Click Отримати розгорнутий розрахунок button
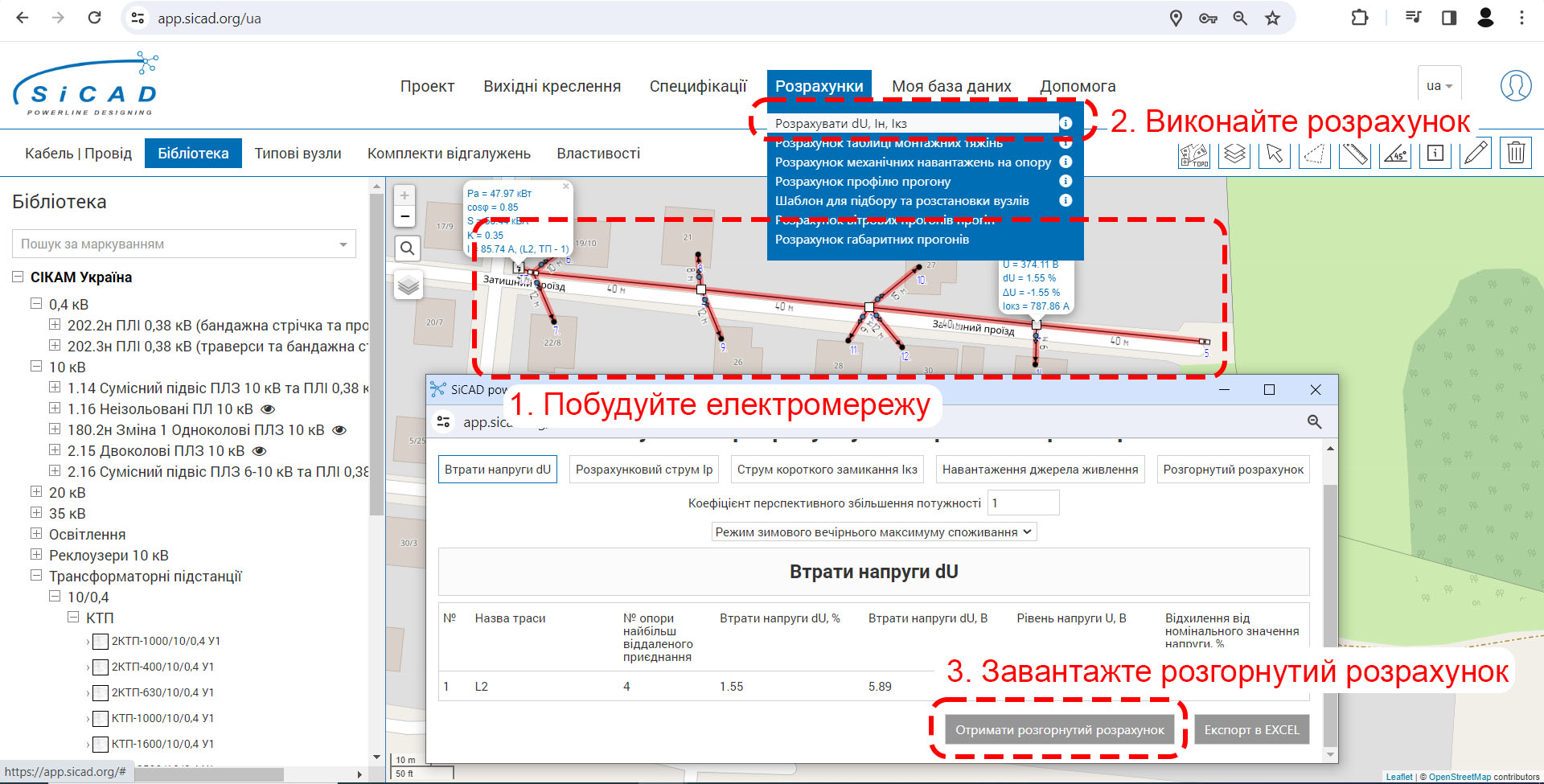Screen dimensions: 1544x784 pos(1060,730)
